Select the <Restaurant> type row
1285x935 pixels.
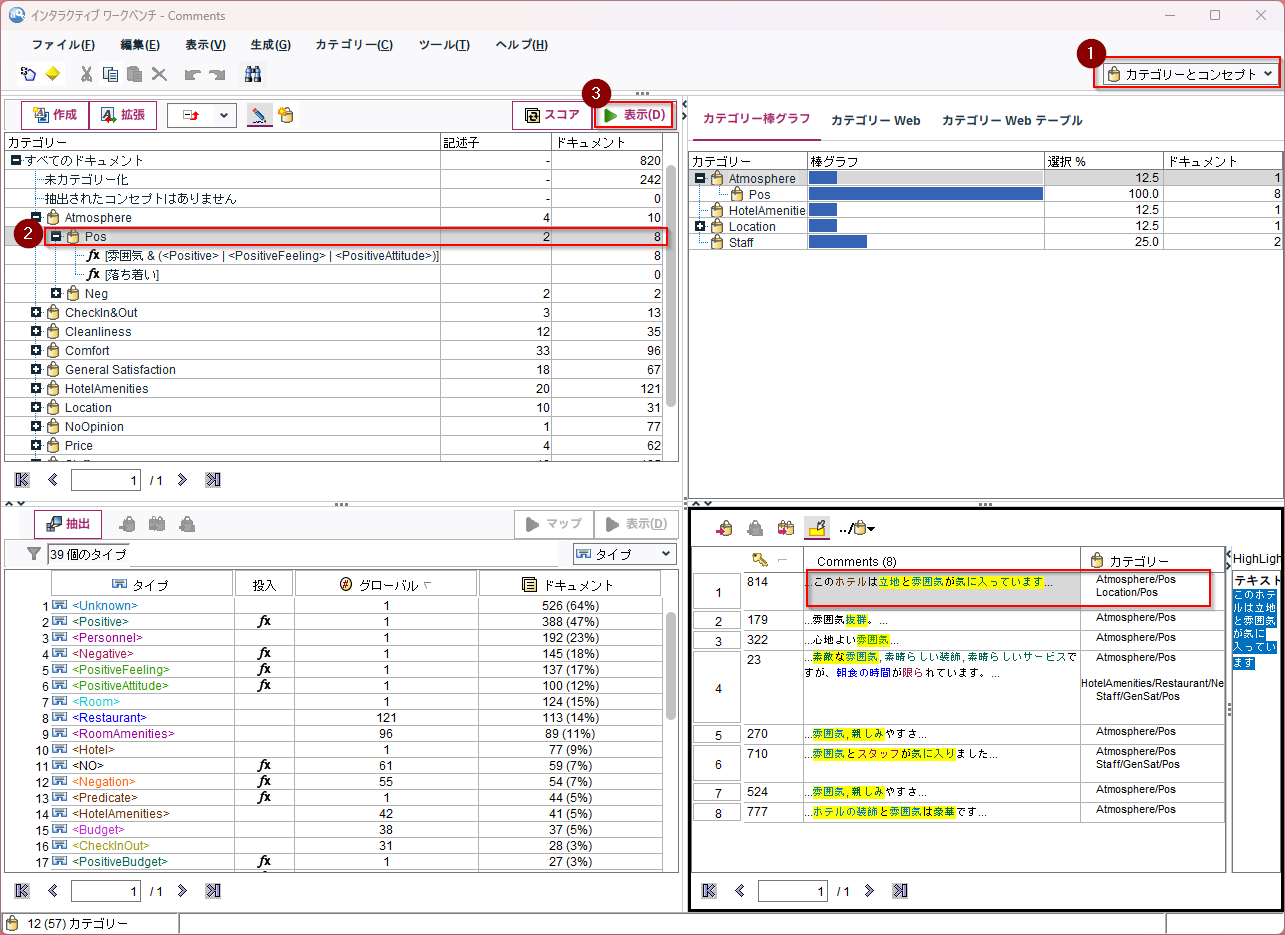click(334, 717)
